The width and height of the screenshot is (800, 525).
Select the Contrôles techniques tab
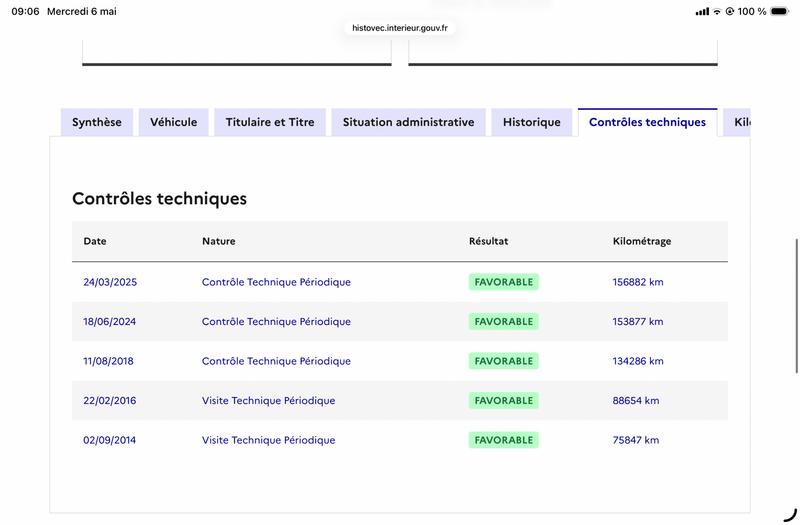647,122
